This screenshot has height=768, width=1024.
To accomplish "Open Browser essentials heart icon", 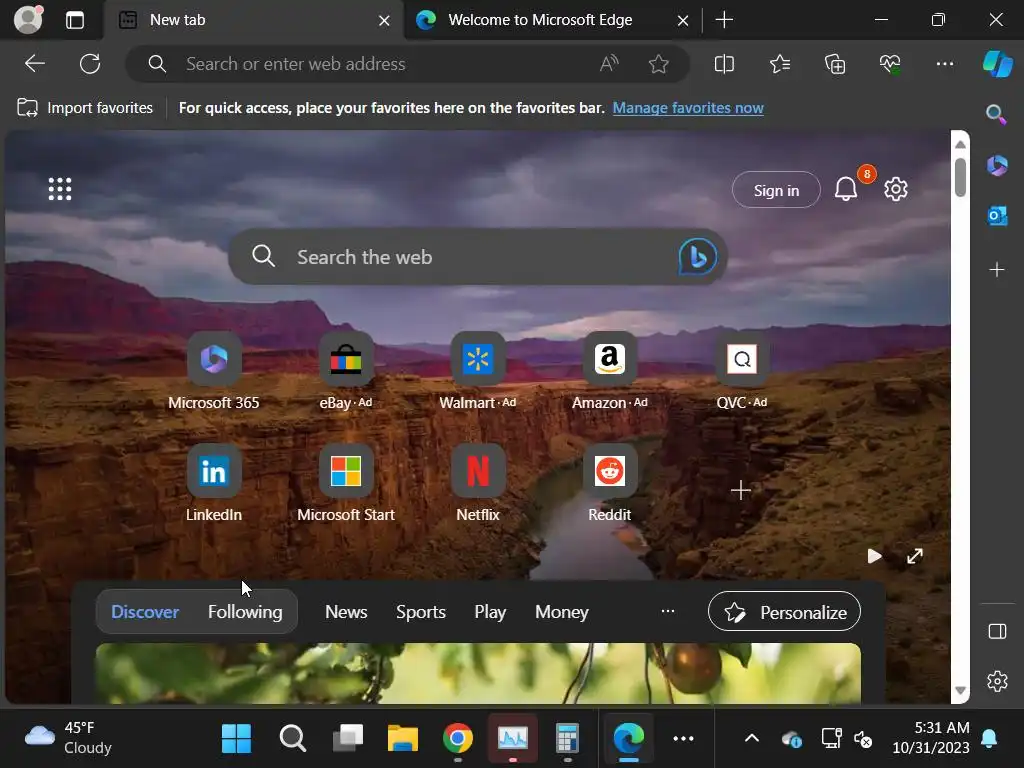I will tap(889, 64).
